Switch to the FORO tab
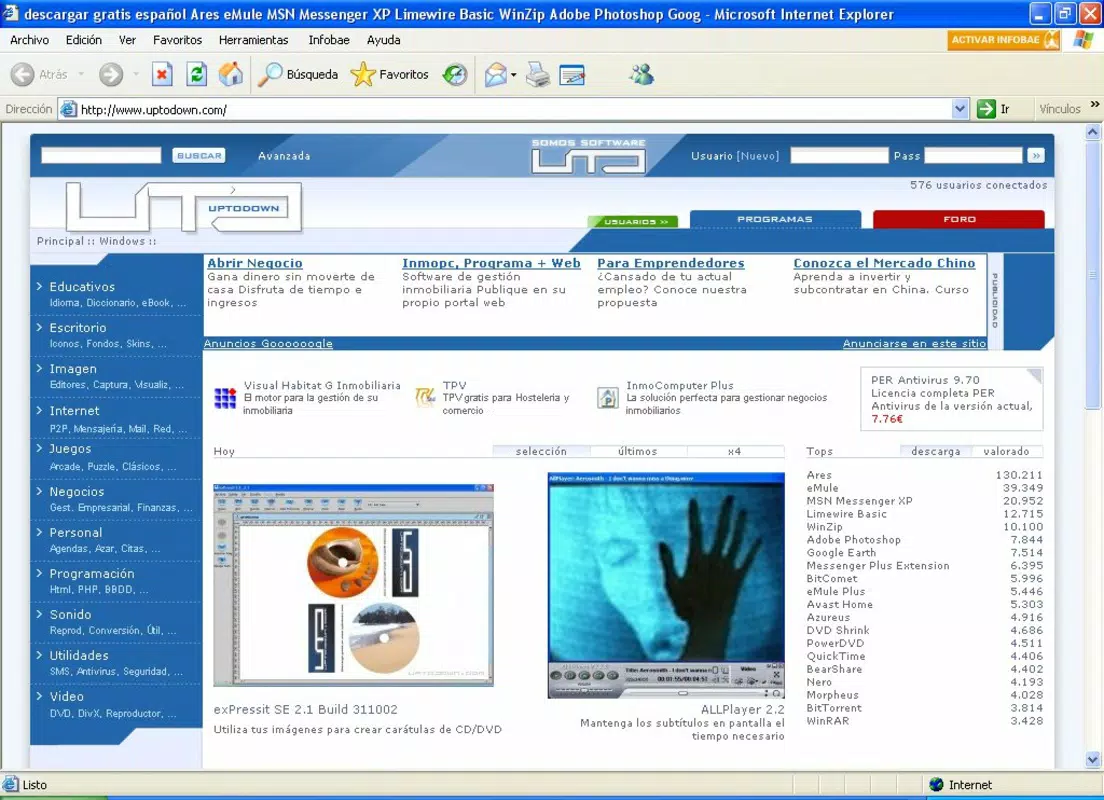 959,220
